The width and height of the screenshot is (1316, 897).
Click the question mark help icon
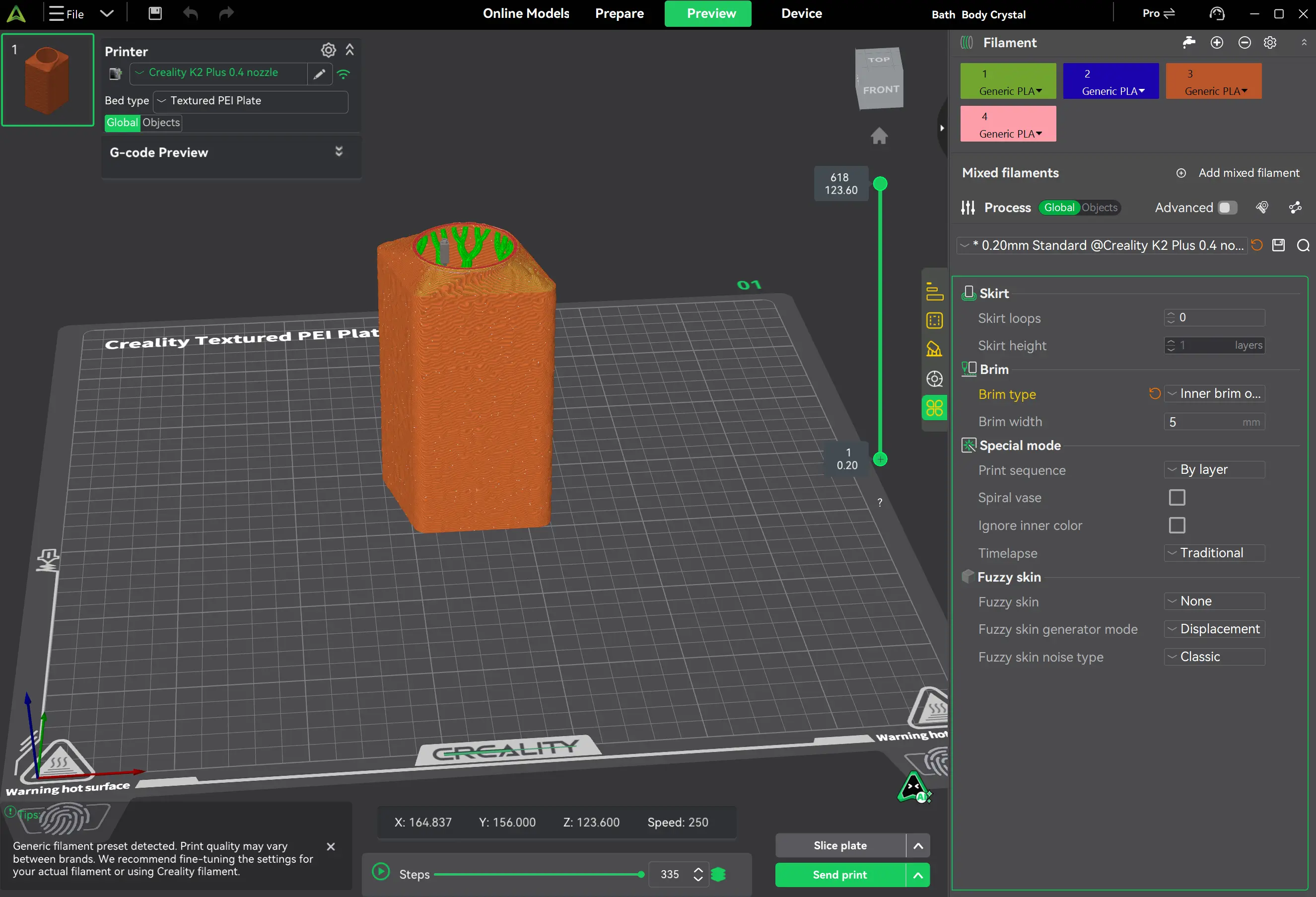tap(880, 503)
